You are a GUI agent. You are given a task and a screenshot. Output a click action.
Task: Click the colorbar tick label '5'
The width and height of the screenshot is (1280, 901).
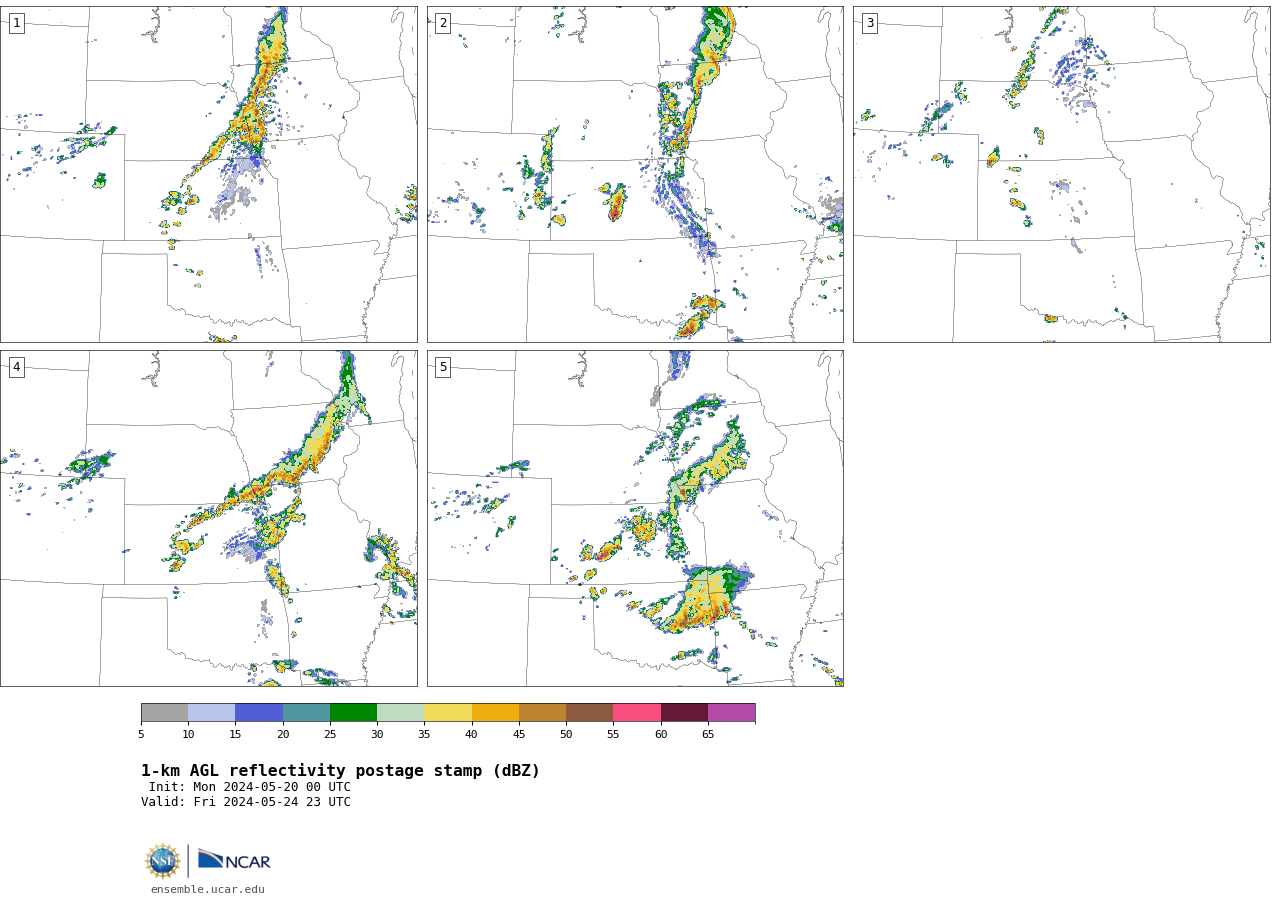coord(141,735)
